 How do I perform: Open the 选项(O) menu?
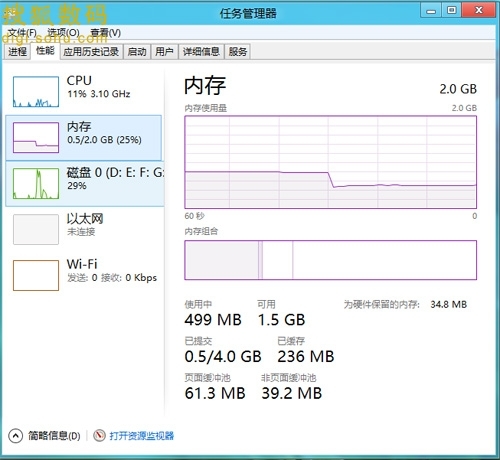click(x=63, y=33)
